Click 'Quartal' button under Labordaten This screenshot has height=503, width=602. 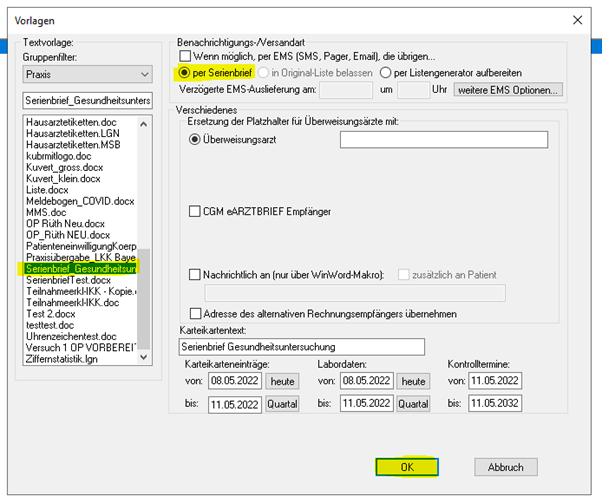pyautogui.click(x=412, y=404)
